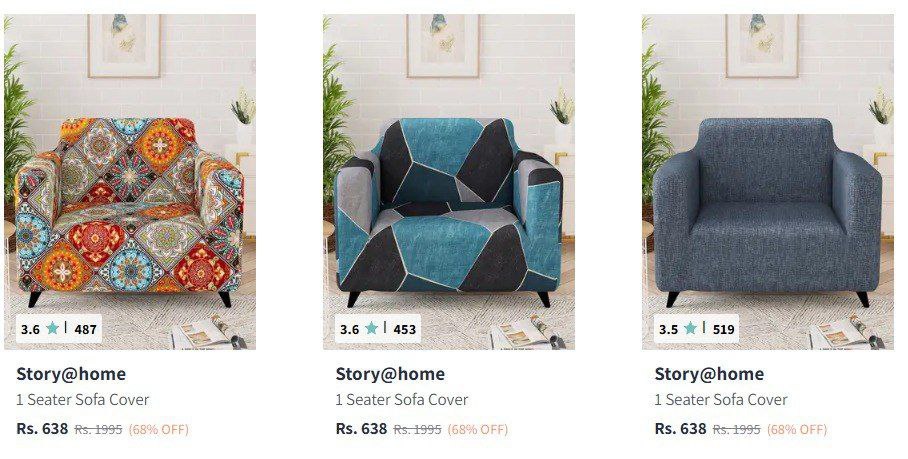Click the 519 review count

pyautogui.click(x=724, y=329)
